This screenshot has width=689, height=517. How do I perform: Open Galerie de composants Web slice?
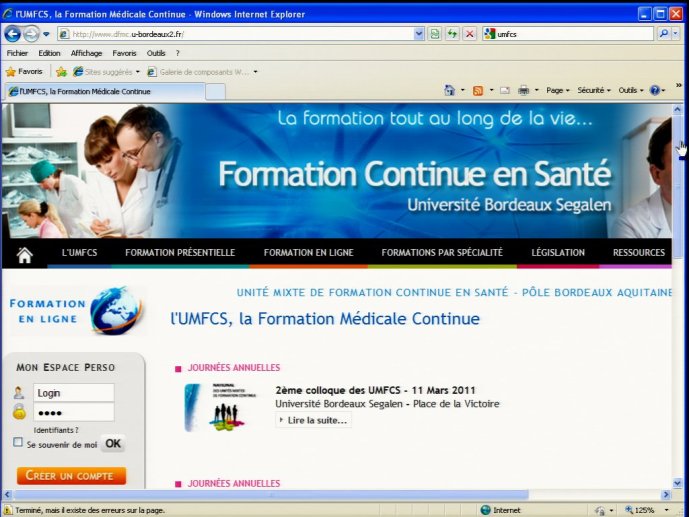pos(198,72)
